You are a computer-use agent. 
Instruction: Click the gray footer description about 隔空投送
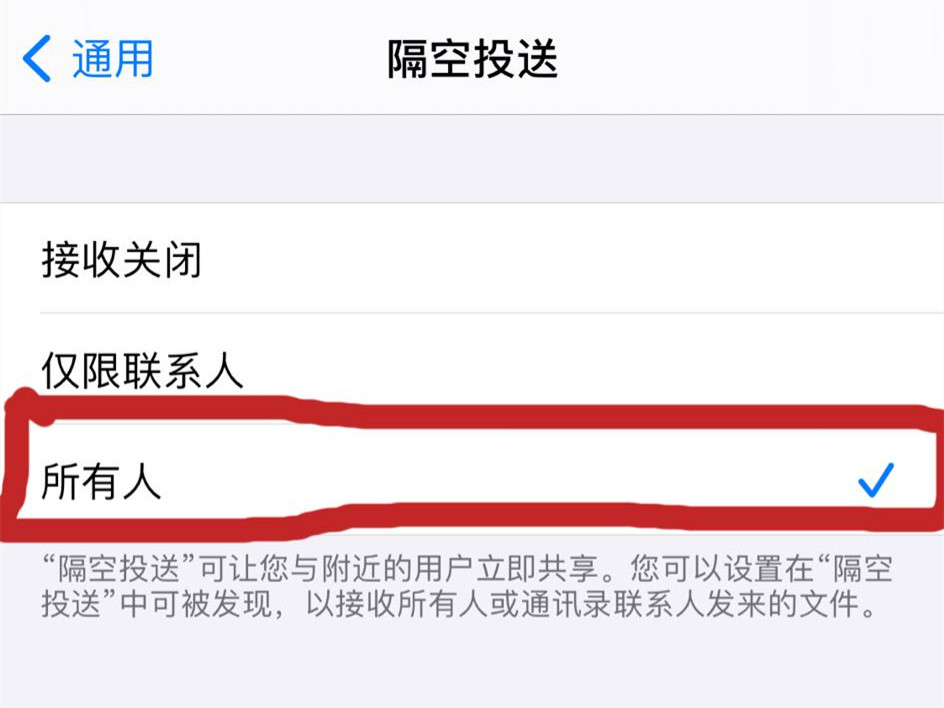point(467,586)
